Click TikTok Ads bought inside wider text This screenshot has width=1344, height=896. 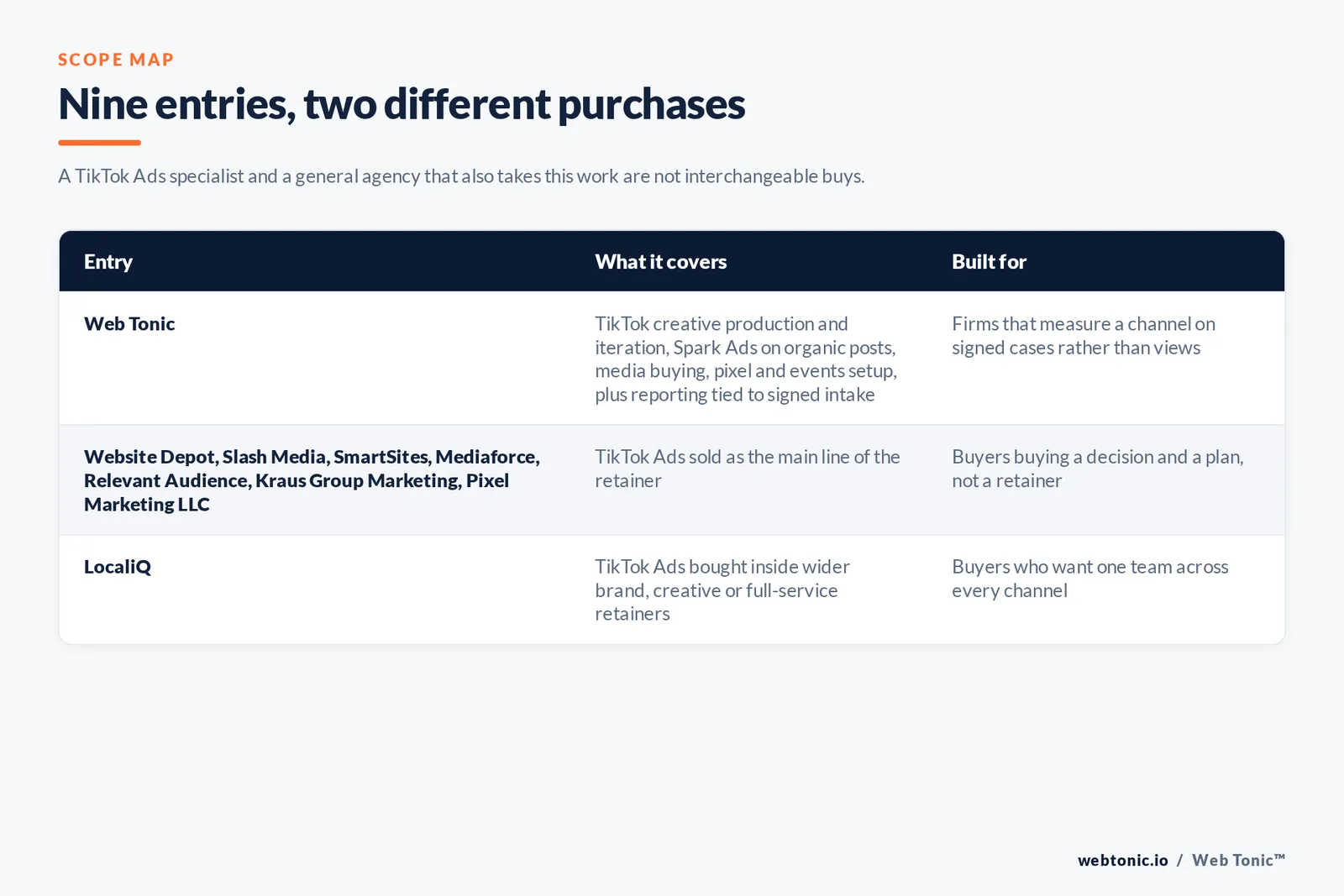(x=722, y=590)
